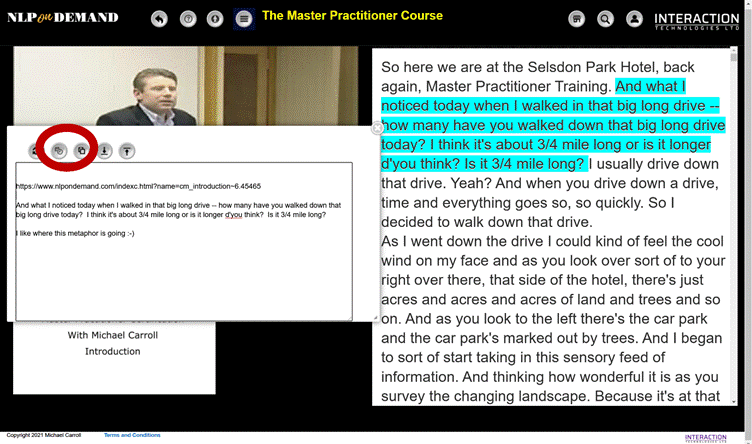Click the NLP on Demand logo

coord(62,18)
